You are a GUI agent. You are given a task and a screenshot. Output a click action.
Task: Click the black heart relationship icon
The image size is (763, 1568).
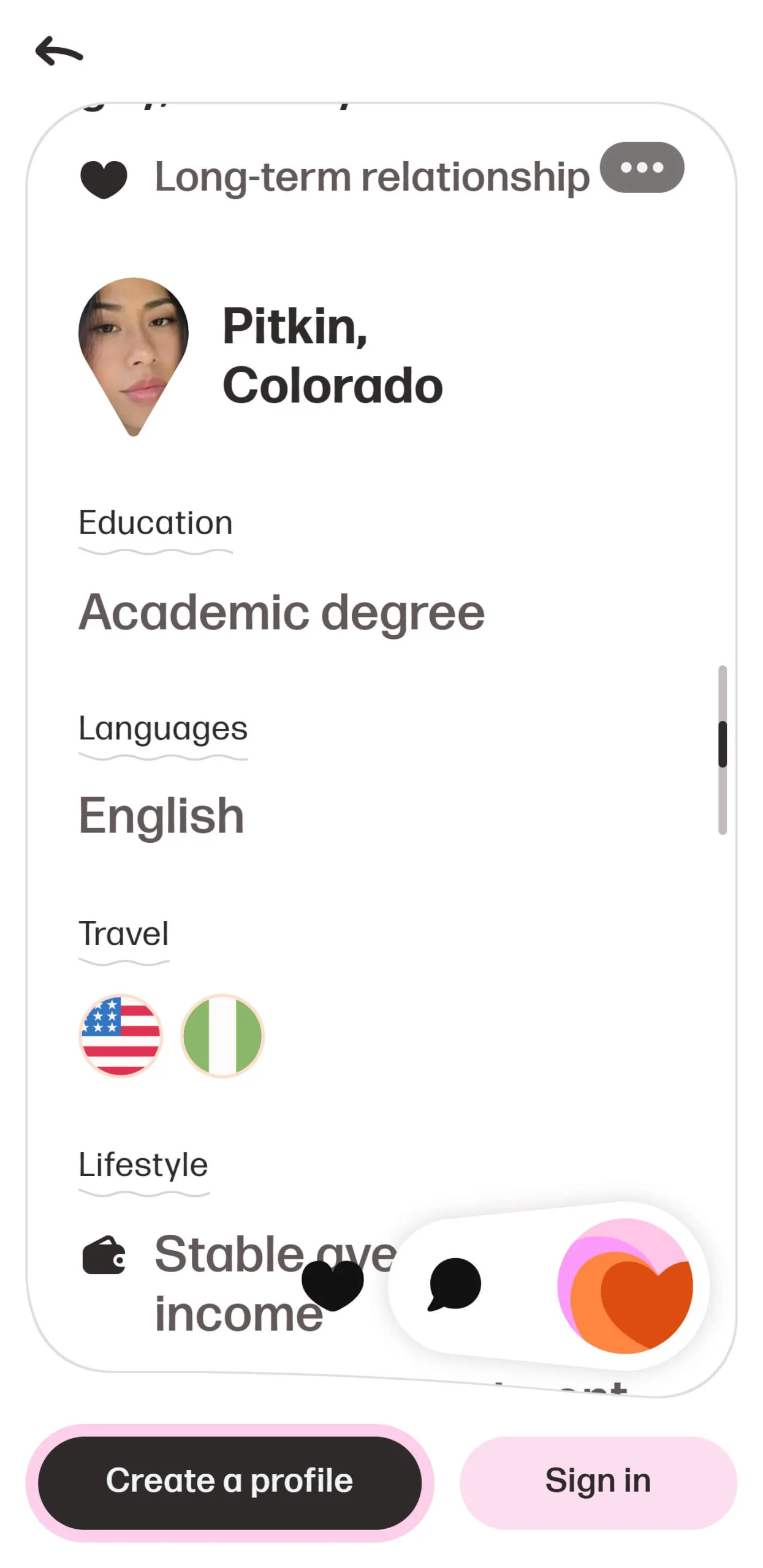[104, 179]
